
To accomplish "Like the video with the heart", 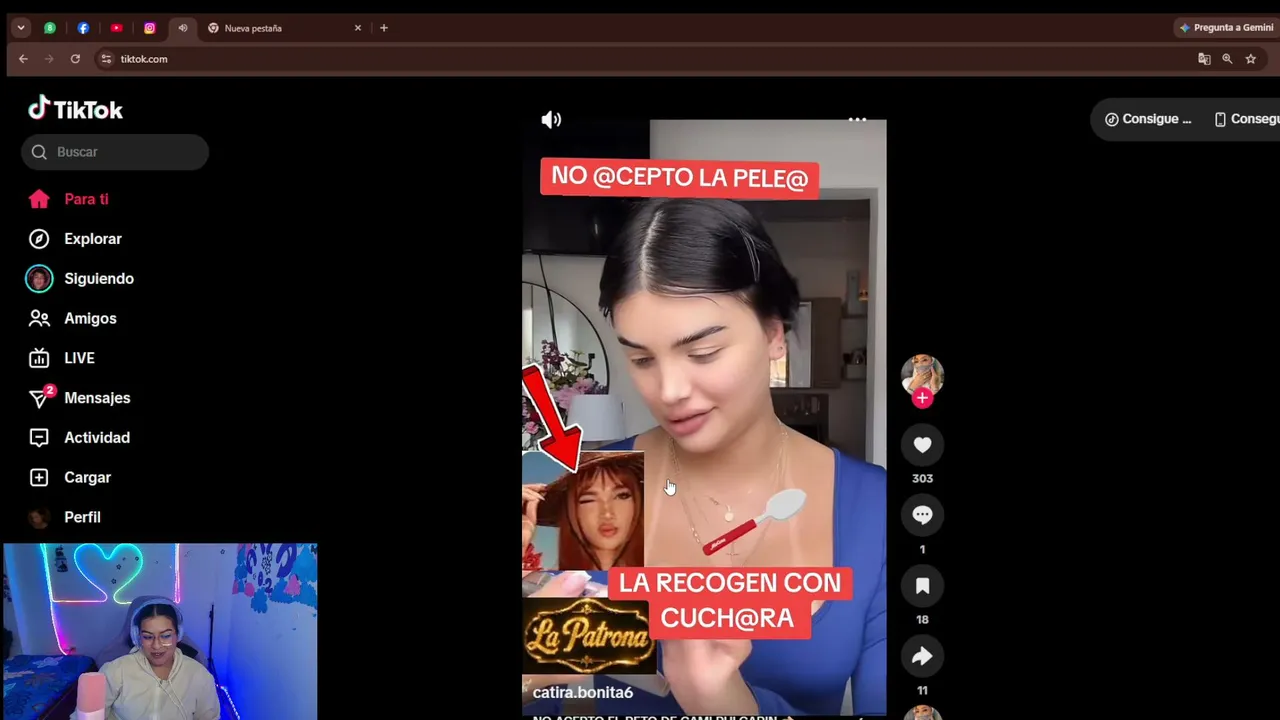I will coord(922,445).
